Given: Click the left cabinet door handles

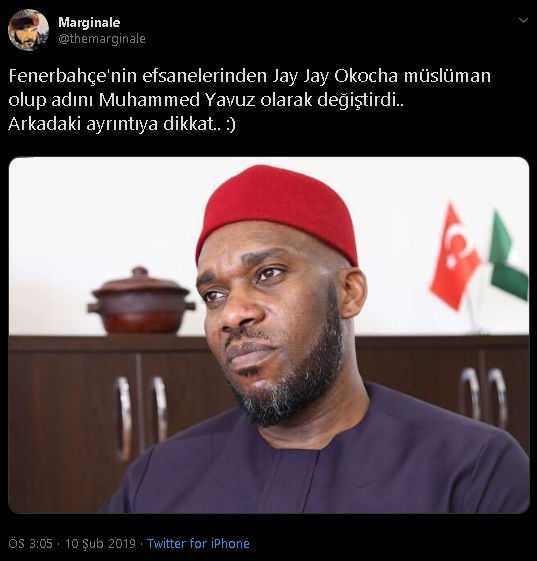Looking at the screenshot, I should coord(142,414).
